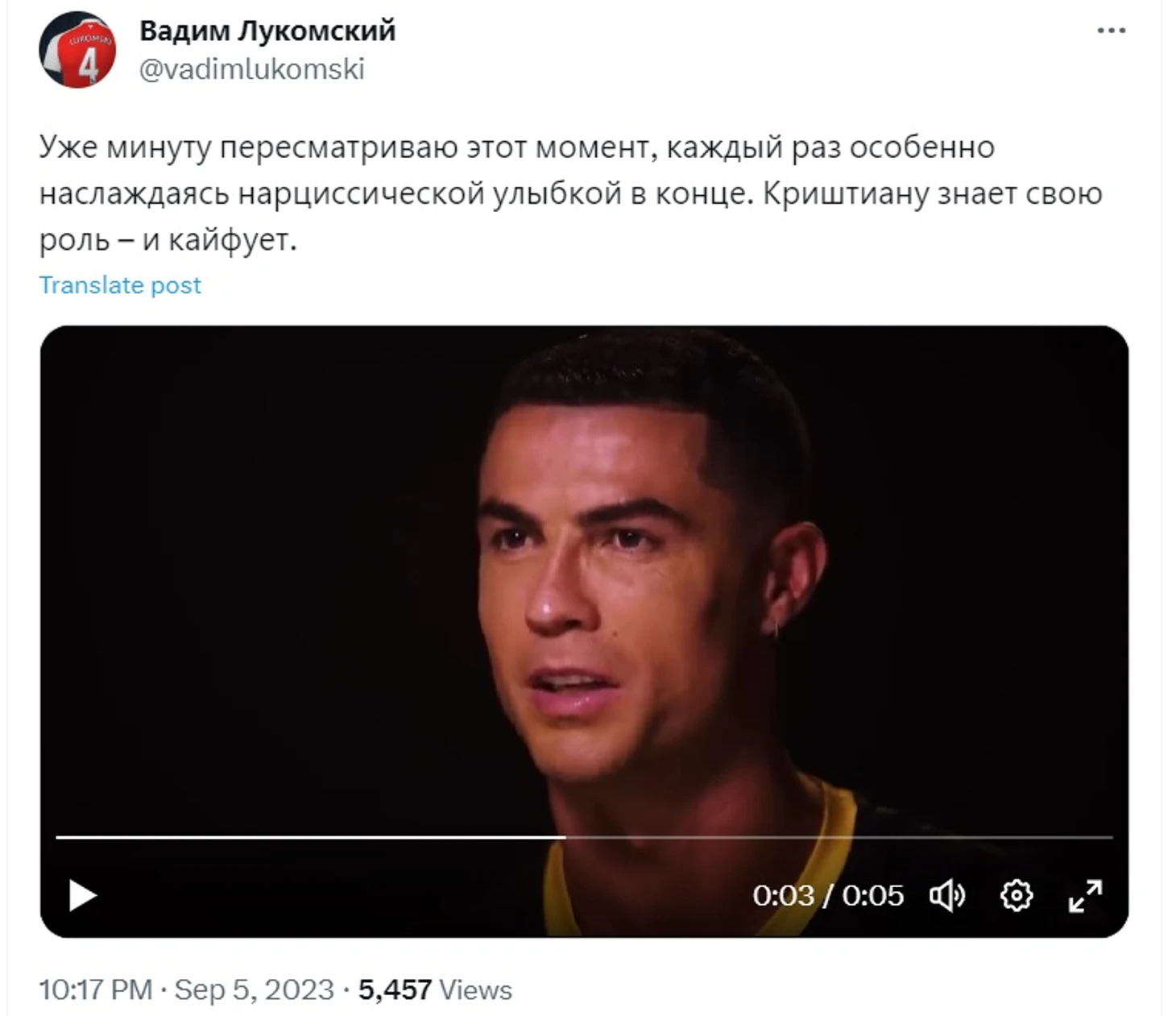Click the word Криштиану in the post

click(x=845, y=194)
